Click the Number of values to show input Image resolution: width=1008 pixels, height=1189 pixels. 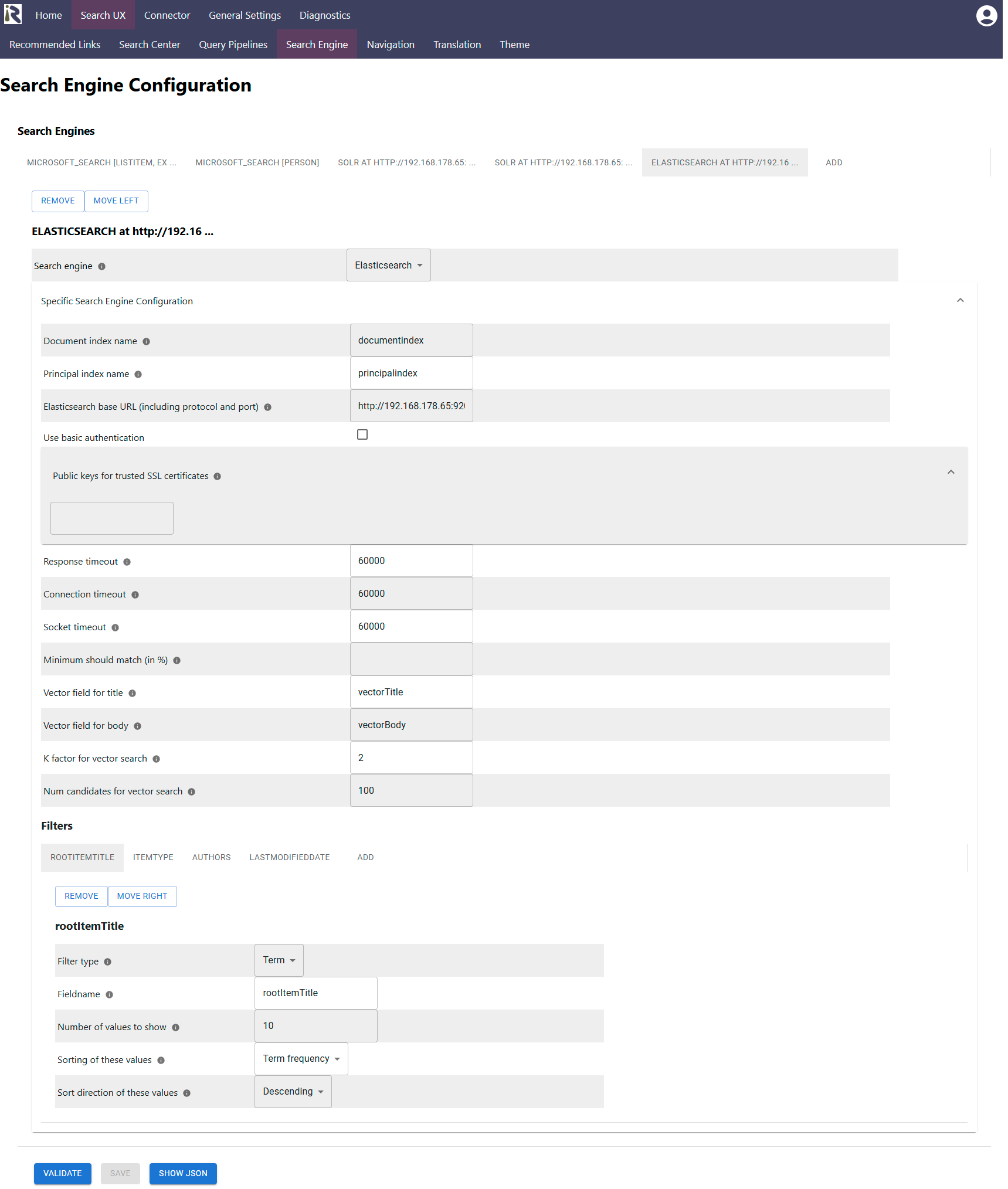pyautogui.click(x=316, y=1026)
